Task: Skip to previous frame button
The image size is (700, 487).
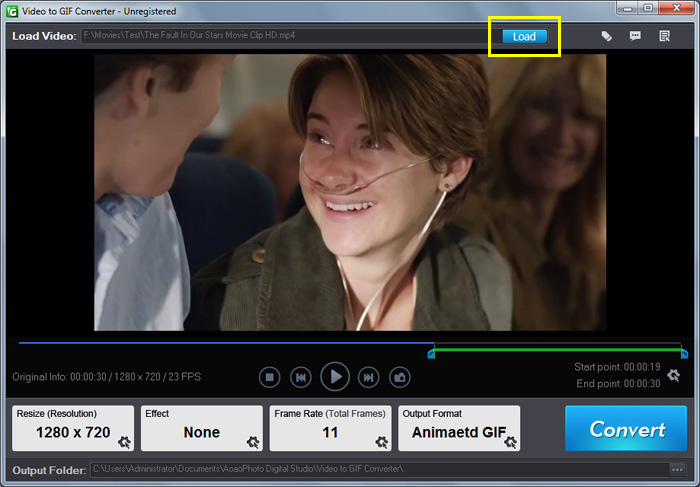Action: click(301, 378)
